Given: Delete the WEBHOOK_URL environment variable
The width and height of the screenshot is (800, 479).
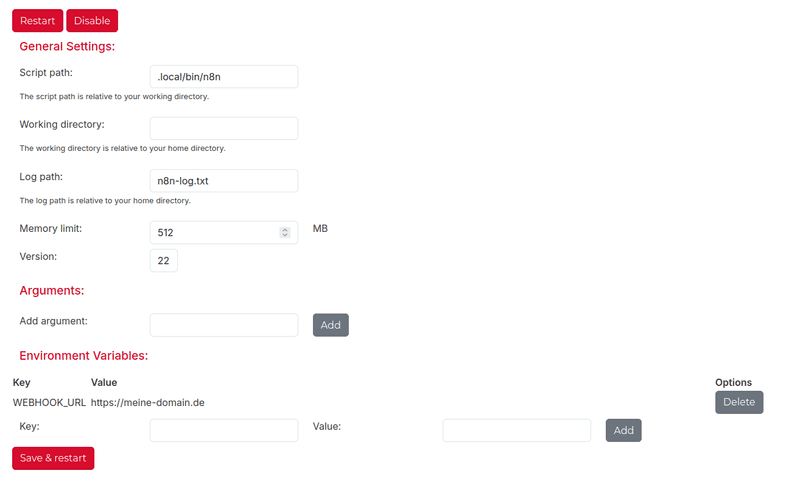Looking at the screenshot, I should click(739, 402).
